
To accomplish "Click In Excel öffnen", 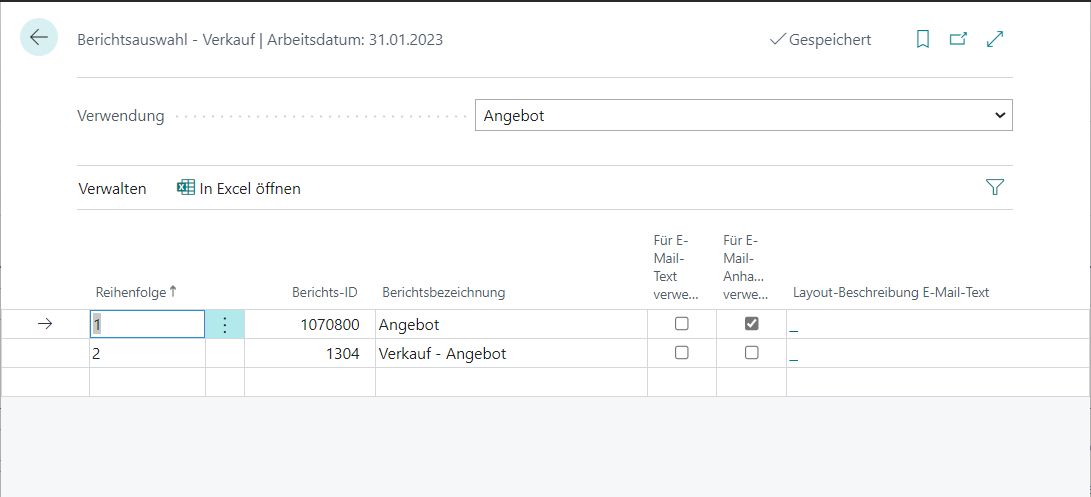I will pyautogui.click(x=250, y=188).
